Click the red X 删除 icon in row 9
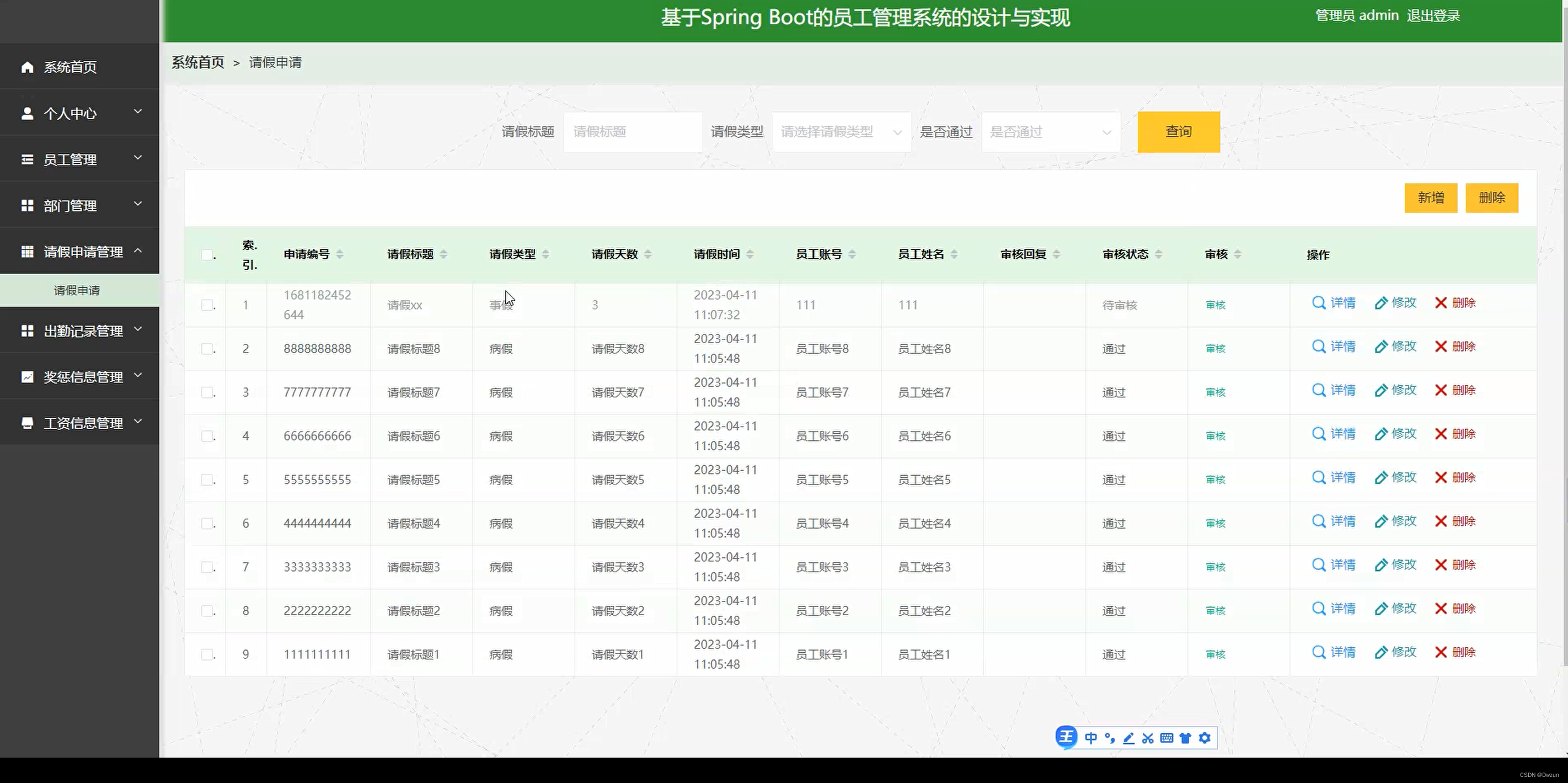The width and height of the screenshot is (1568, 783). pos(1441,652)
